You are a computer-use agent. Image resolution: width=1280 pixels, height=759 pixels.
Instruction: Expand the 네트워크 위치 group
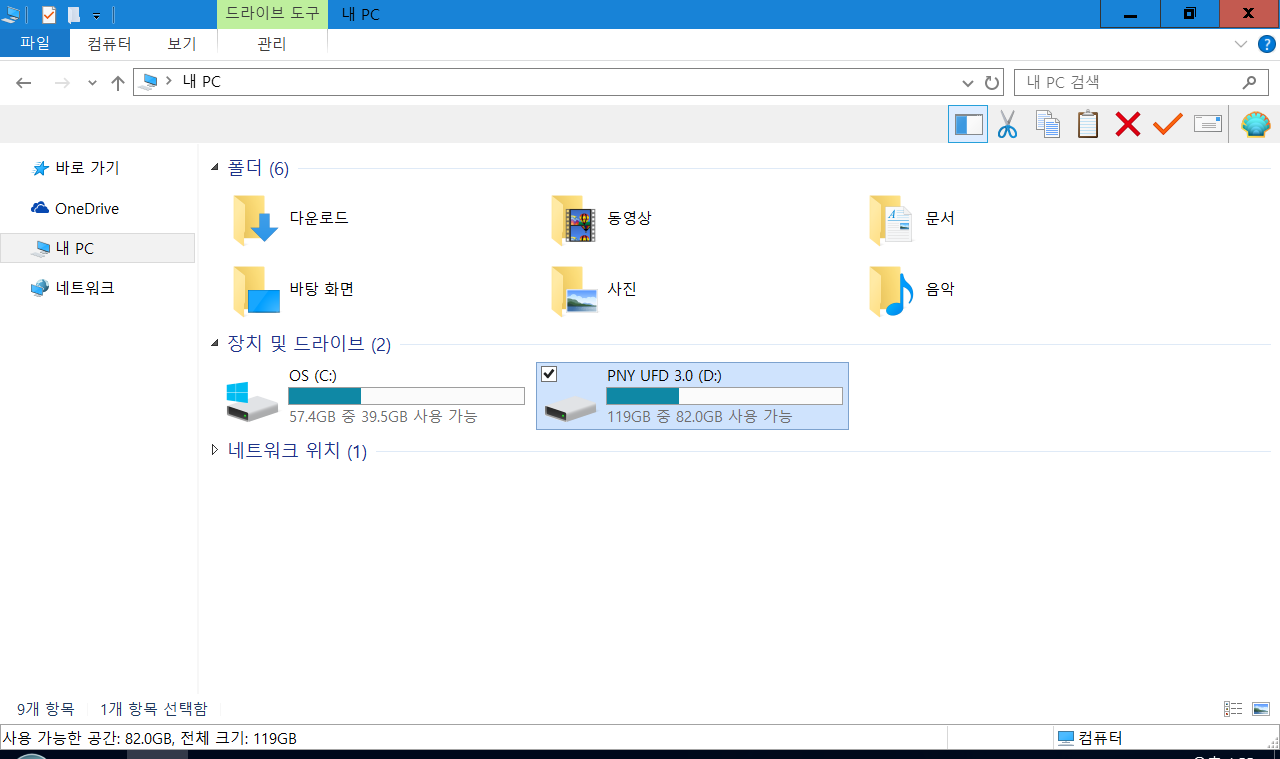(215, 451)
